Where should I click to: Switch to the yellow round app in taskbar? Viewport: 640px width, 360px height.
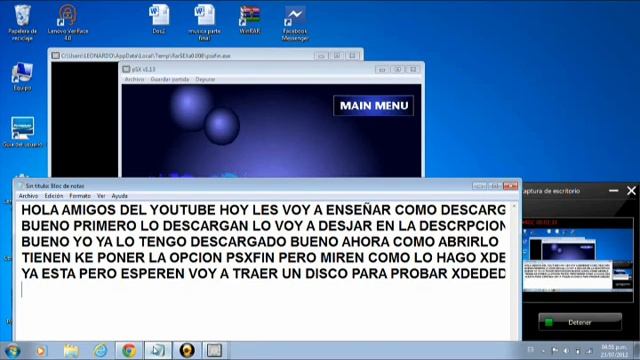click(x=187, y=351)
